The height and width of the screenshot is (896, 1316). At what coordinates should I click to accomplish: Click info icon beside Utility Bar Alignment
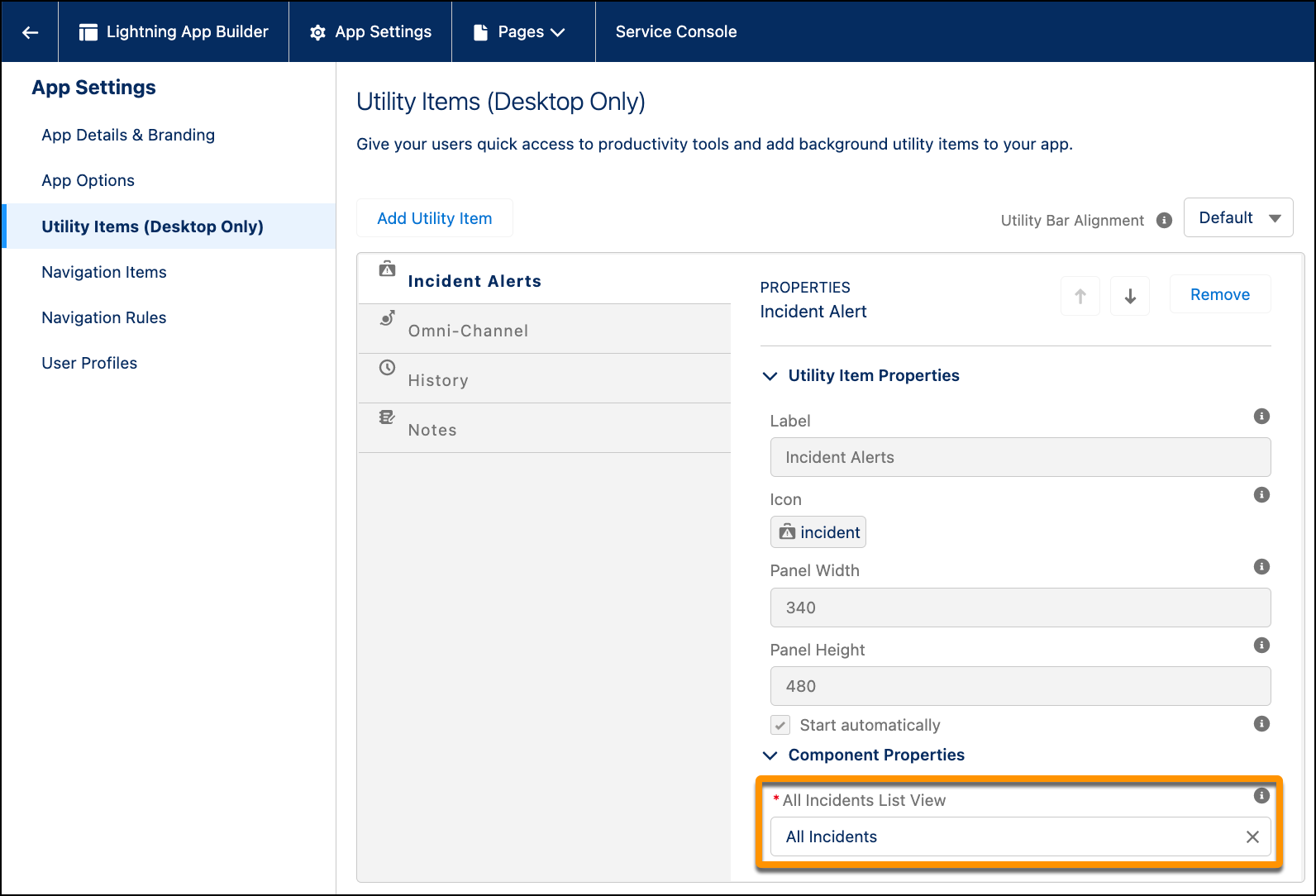1164,220
